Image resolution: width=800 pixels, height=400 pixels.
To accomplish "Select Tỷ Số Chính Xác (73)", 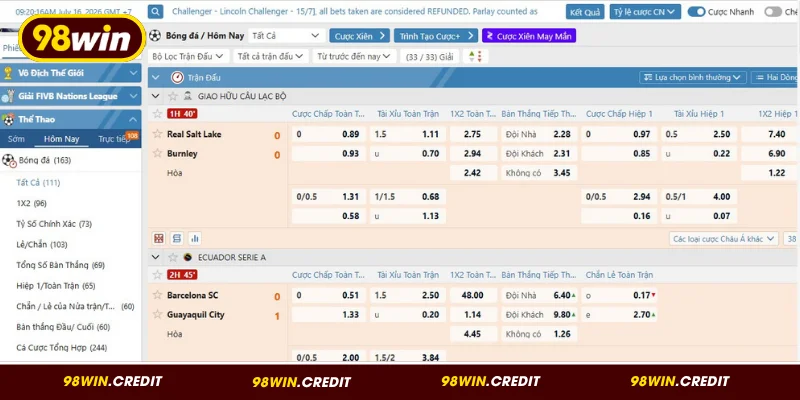I will click(x=54, y=224).
